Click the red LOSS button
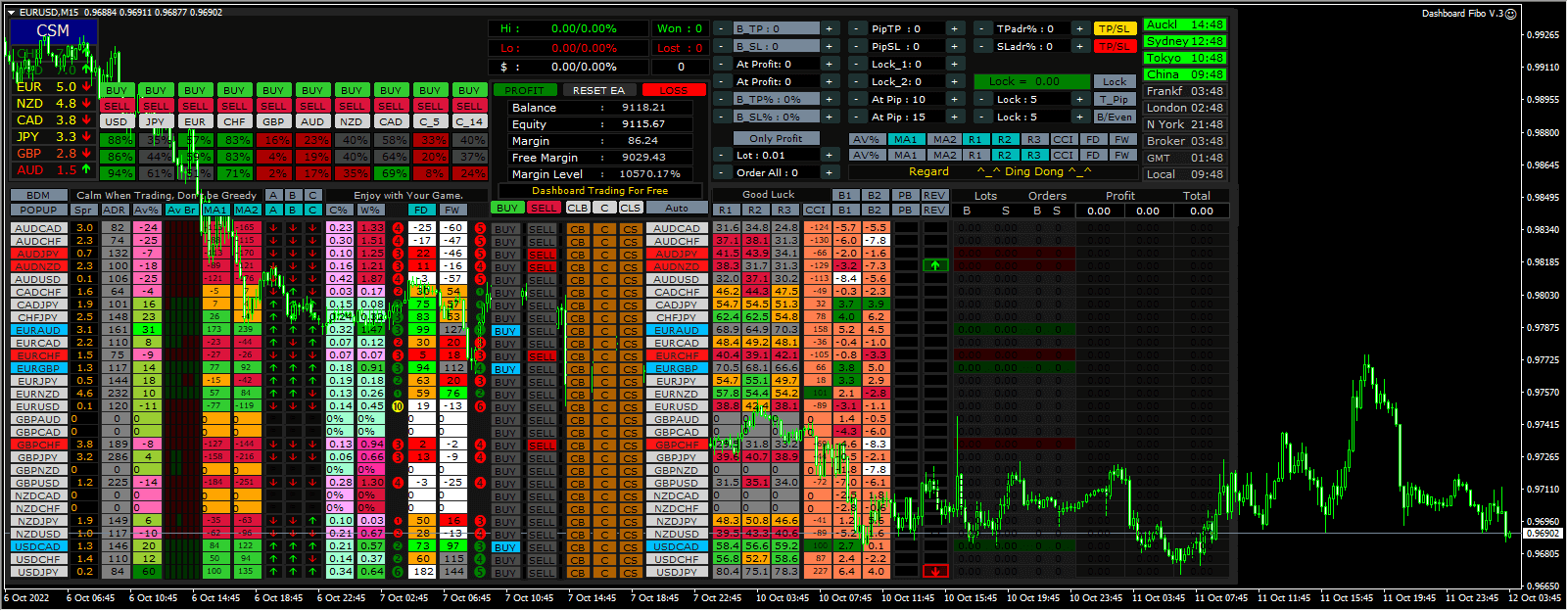This screenshot has height=611, width=1568. tap(673, 90)
